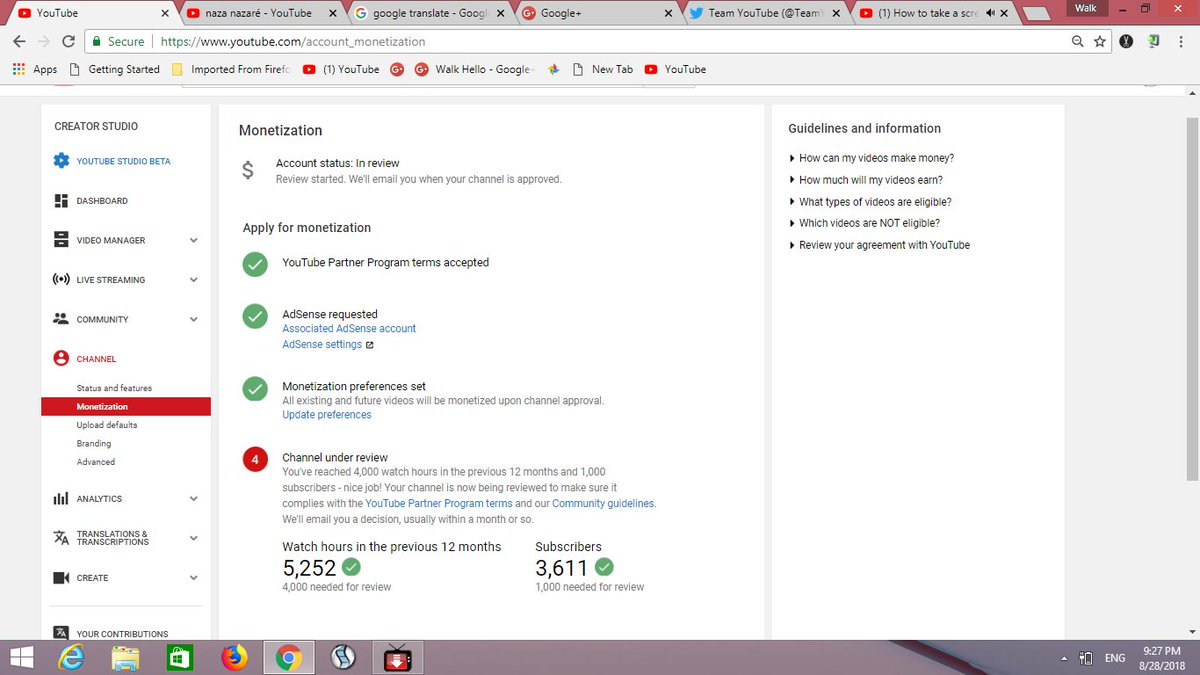The width and height of the screenshot is (1200, 675).
Task: Click Chrome icon in taskbar
Action: [x=289, y=657]
